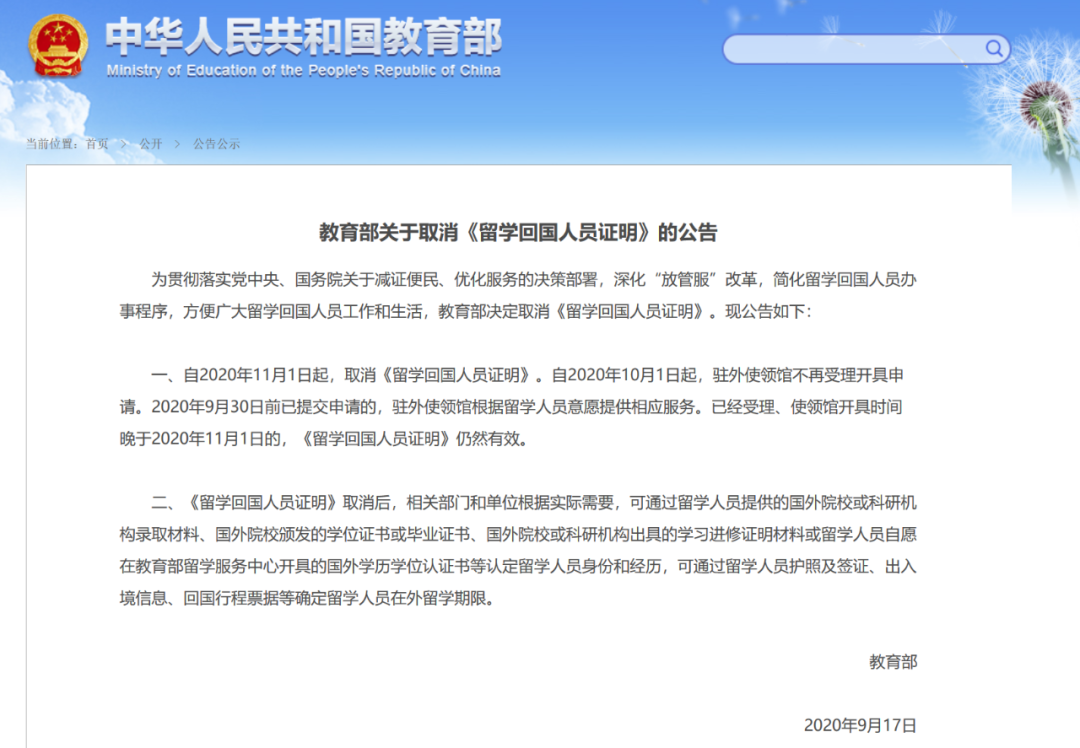Click the line starting with 构录取材料、国外院校颁发

518,534
